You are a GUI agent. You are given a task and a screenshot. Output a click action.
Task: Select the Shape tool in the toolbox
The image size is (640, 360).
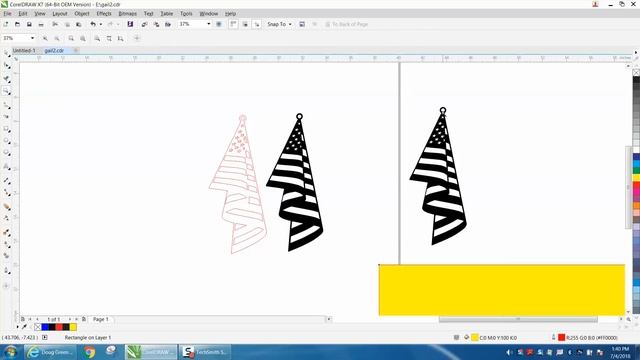7,66
